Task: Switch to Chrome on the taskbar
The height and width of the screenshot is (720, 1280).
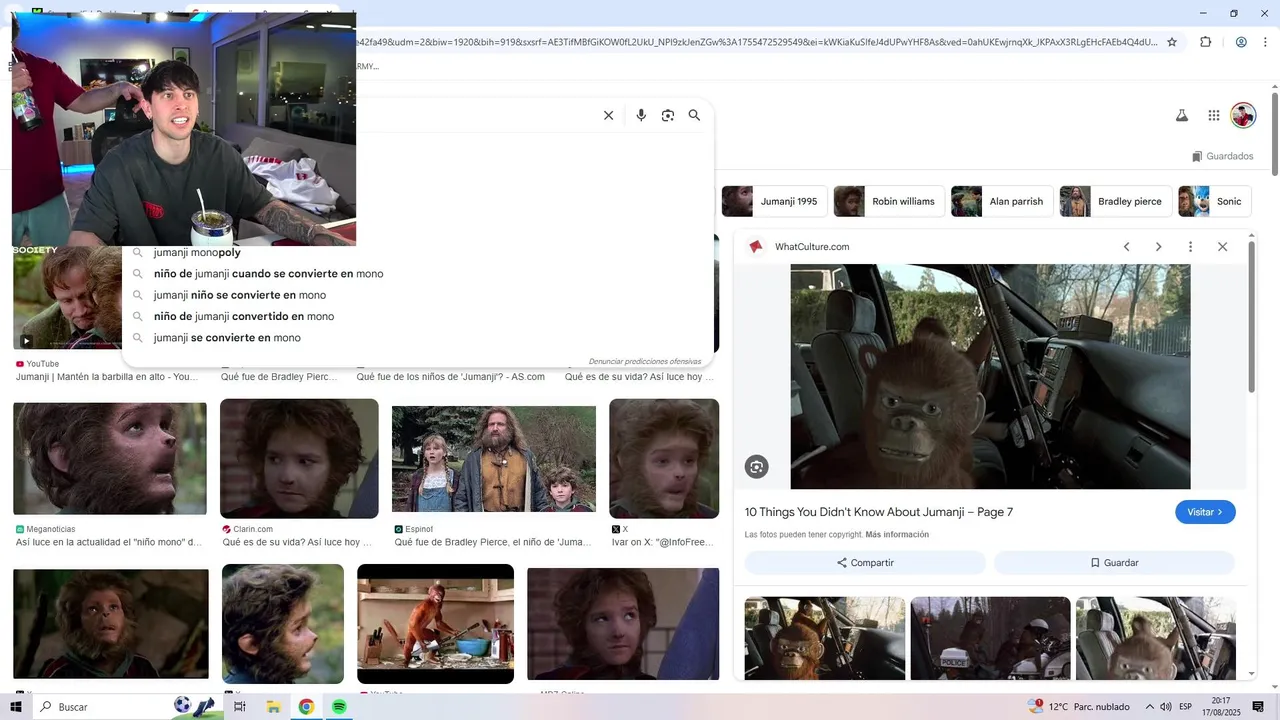Action: pos(306,707)
